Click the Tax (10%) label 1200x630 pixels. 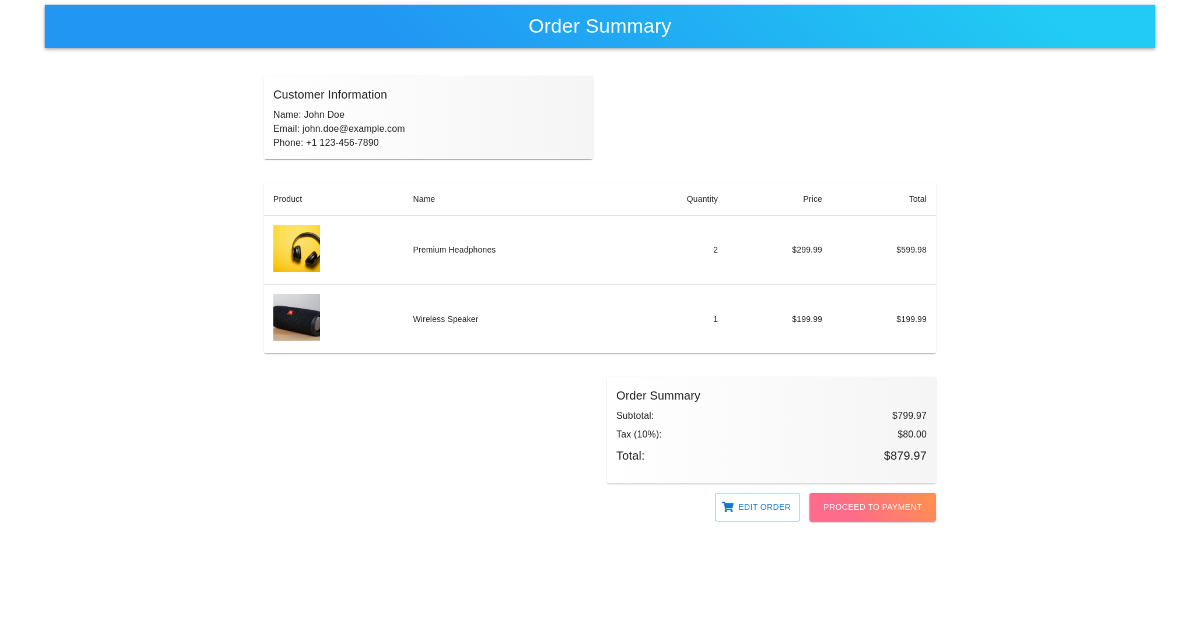tap(639, 434)
